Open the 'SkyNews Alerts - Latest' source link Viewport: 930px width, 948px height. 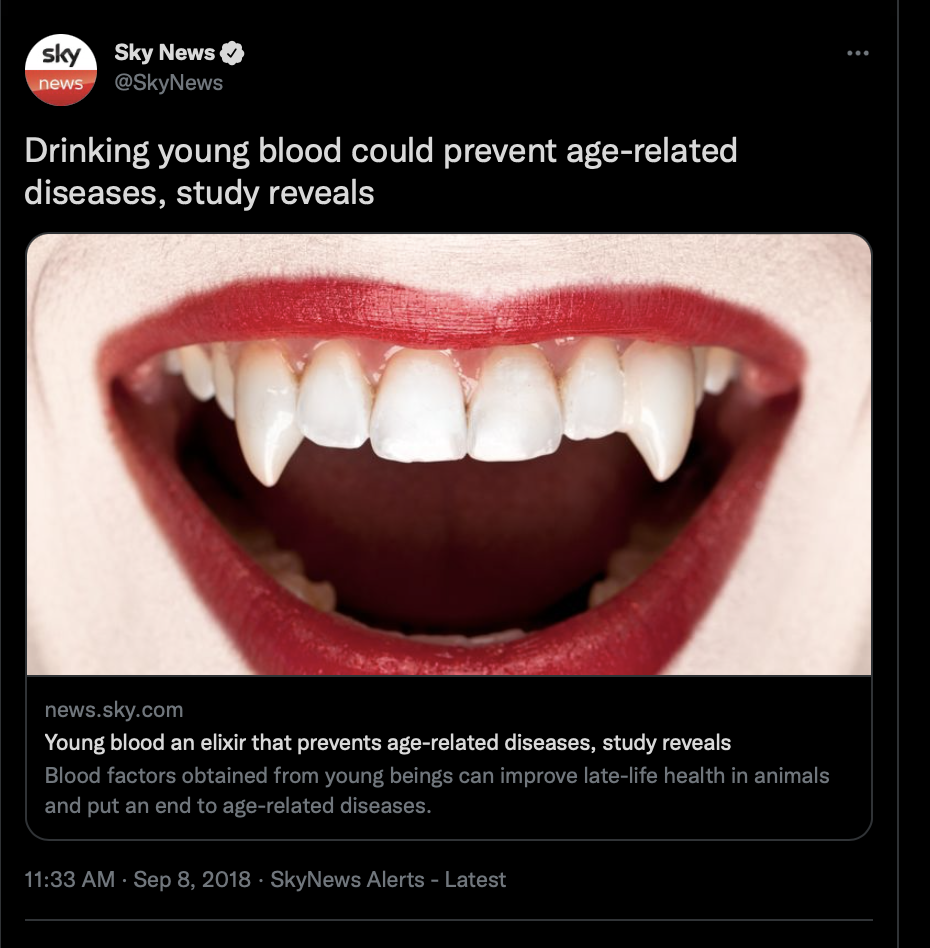388,879
